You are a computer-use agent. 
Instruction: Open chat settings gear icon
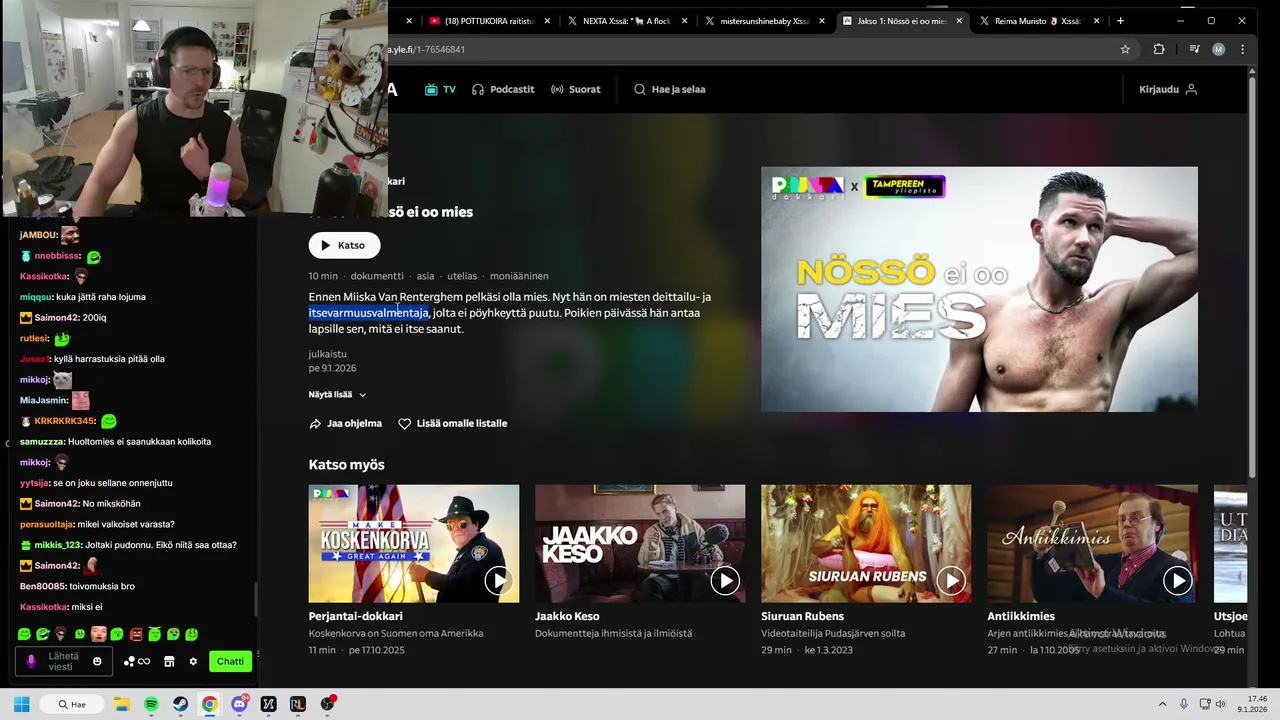(x=193, y=661)
